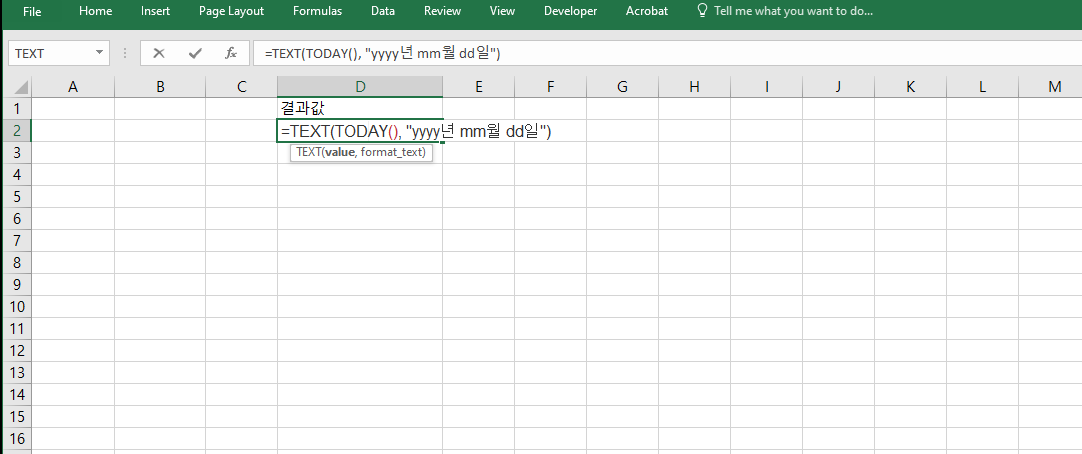Select column D header
This screenshot has width=1082, height=454.
click(360, 87)
